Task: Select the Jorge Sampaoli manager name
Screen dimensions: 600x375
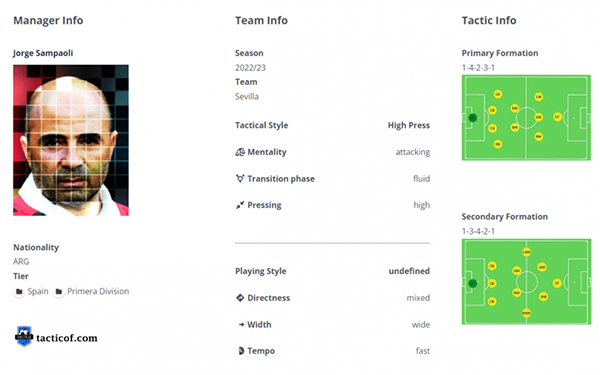Action: click(43, 53)
